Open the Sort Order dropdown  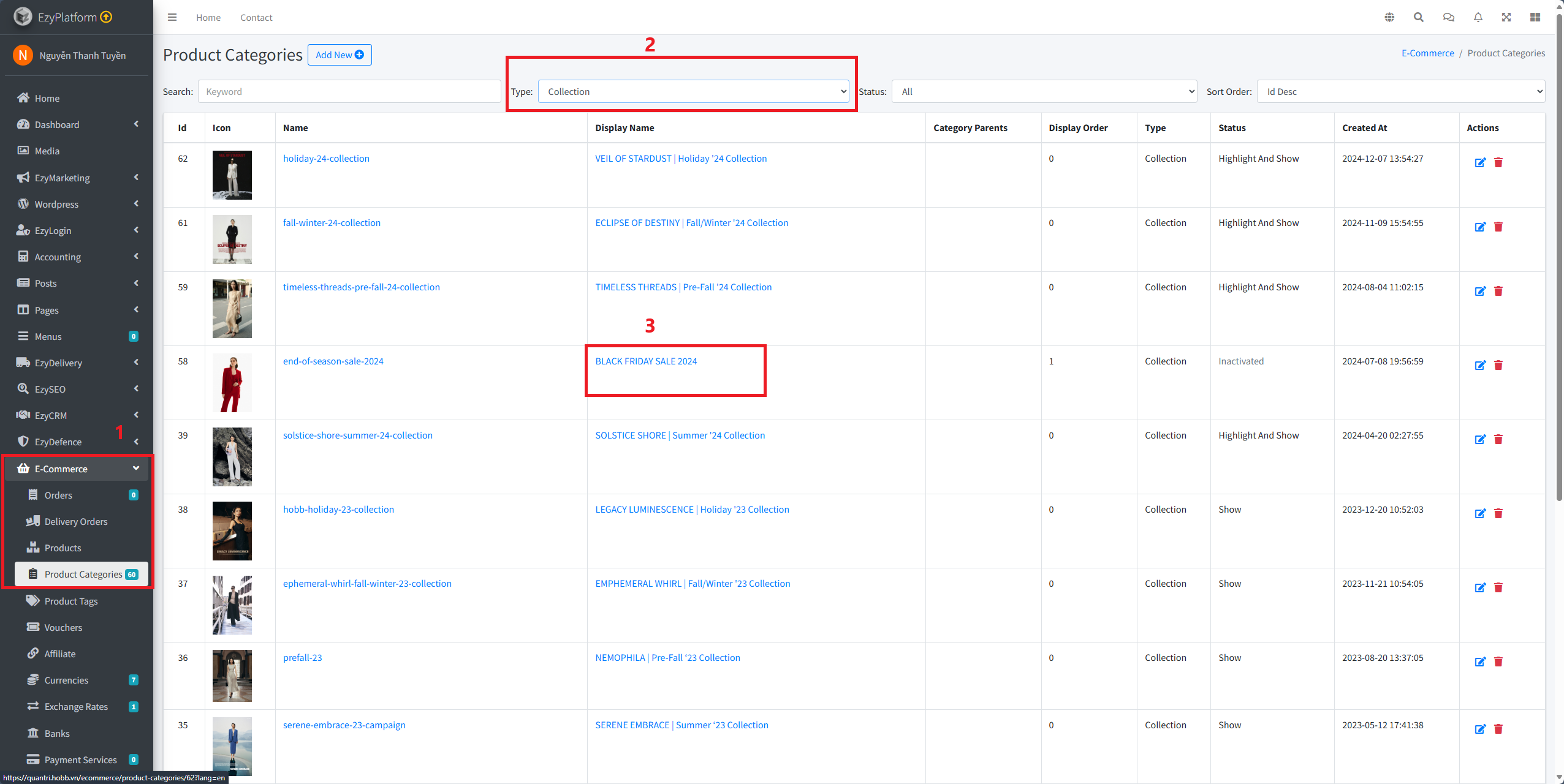click(1400, 92)
